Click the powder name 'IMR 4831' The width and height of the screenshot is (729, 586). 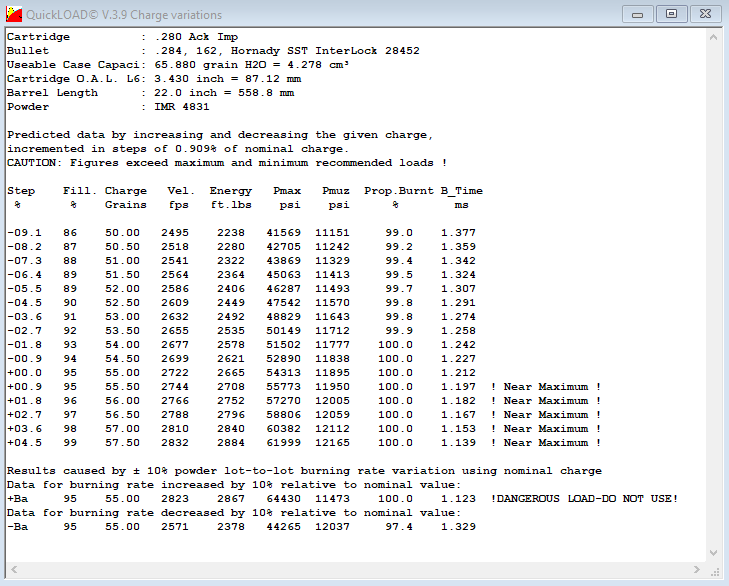(x=182, y=107)
